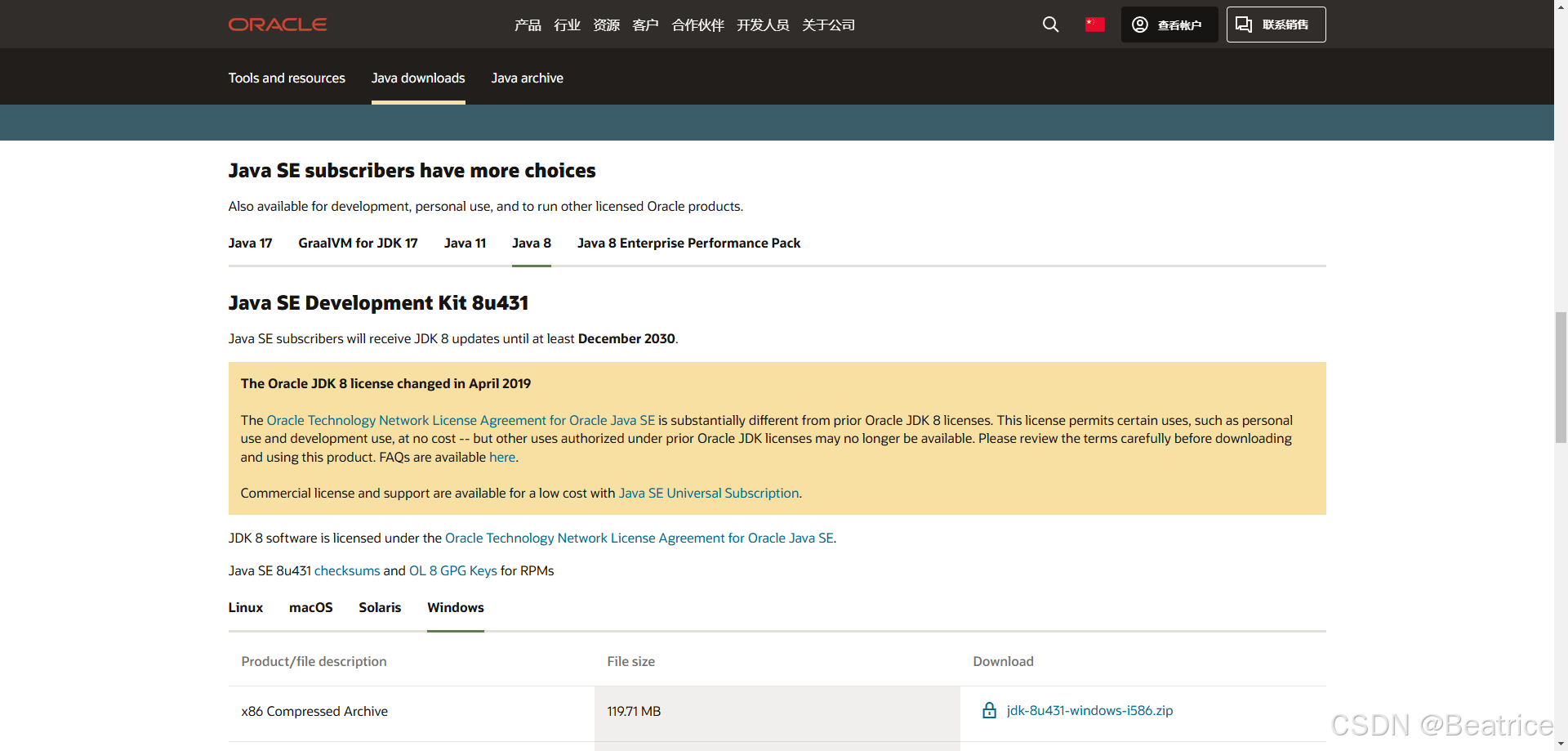
Task: Click the bold 'December 2030' text
Action: click(x=626, y=338)
